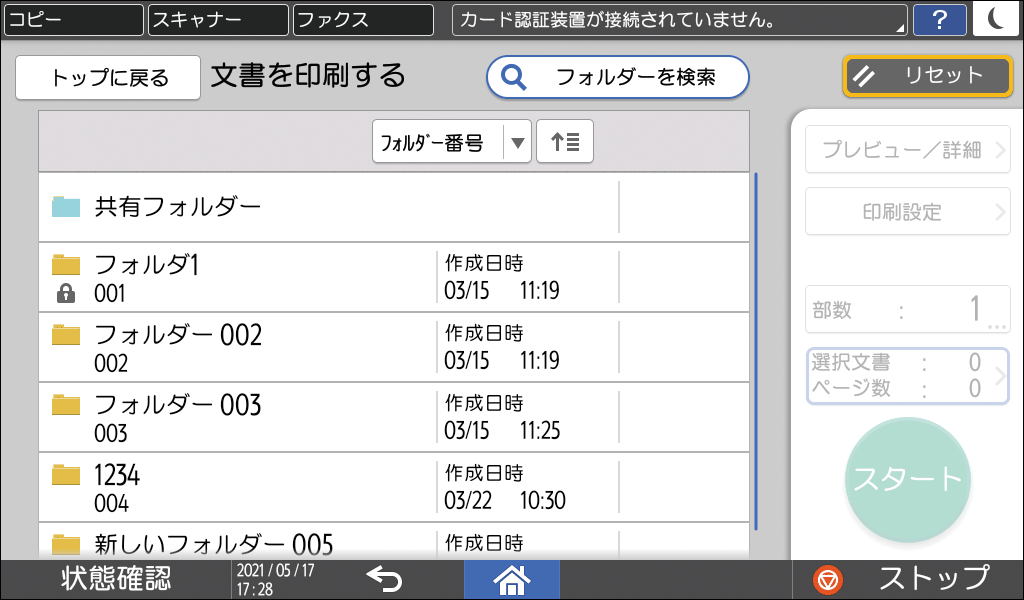Tap the sort order icon beside フォルダー番号
The image size is (1024, 600).
(564, 141)
